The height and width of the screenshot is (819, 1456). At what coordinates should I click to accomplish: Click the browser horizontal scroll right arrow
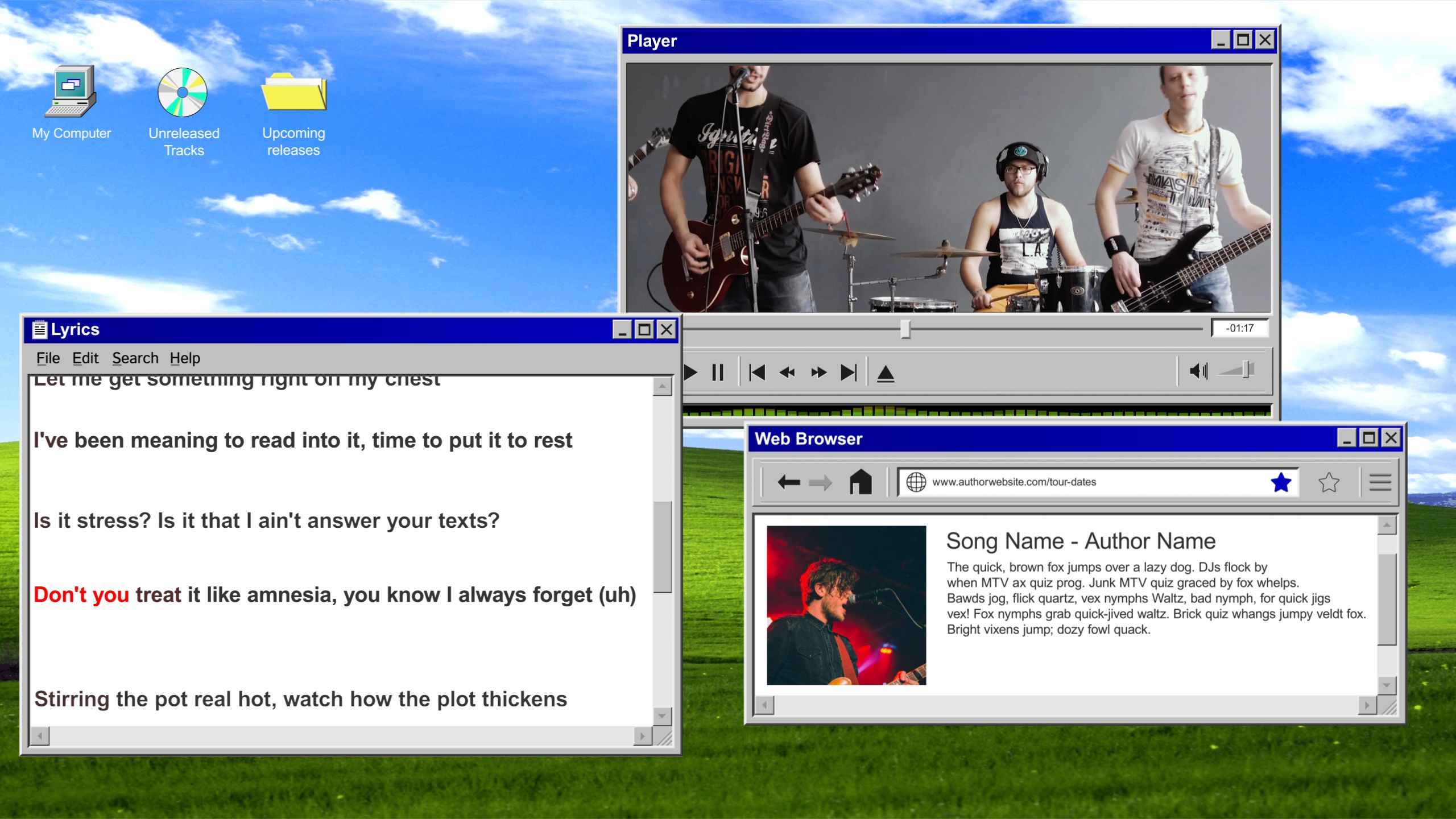click(1367, 706)
